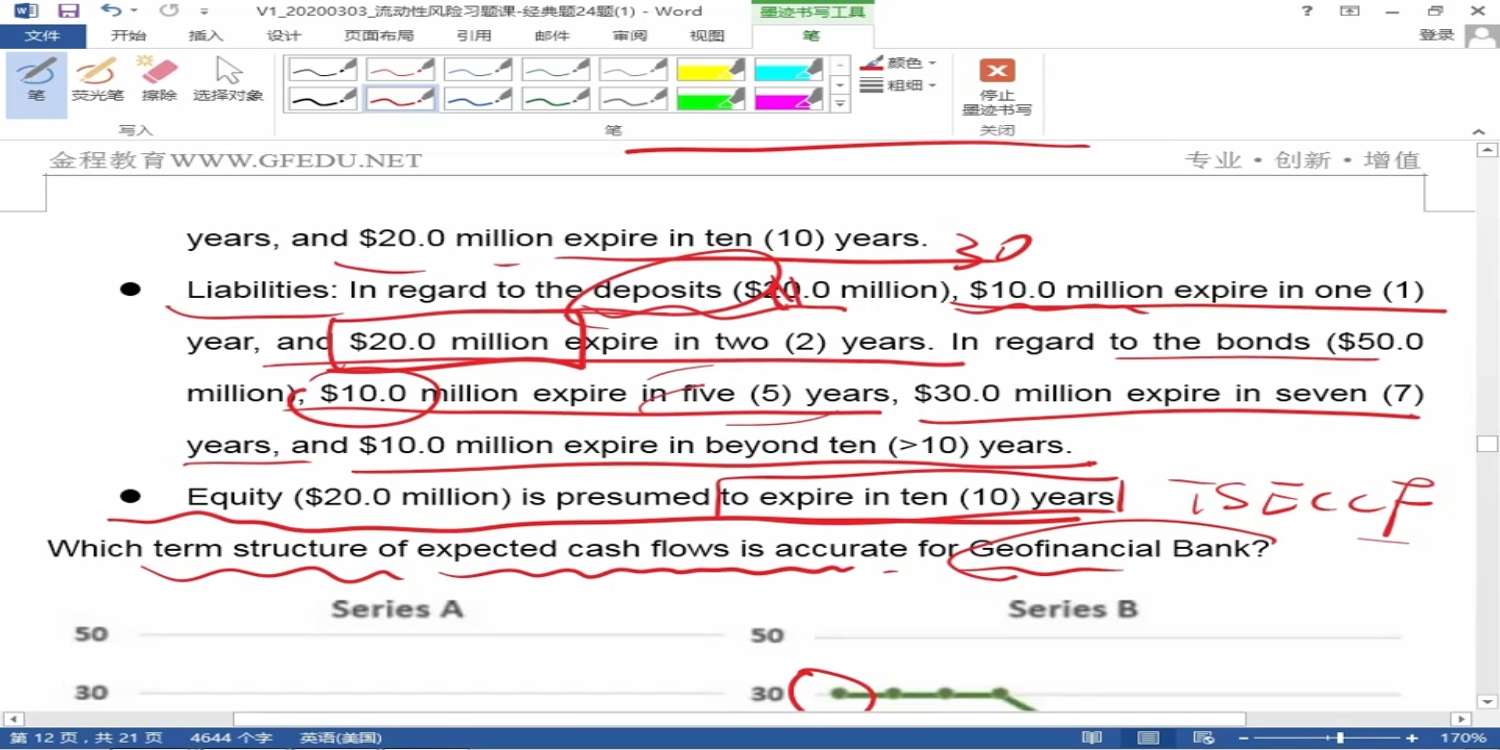Switch to print layout view in status bar
Screen dimensions: 1500x750
tap(1149, 738)
